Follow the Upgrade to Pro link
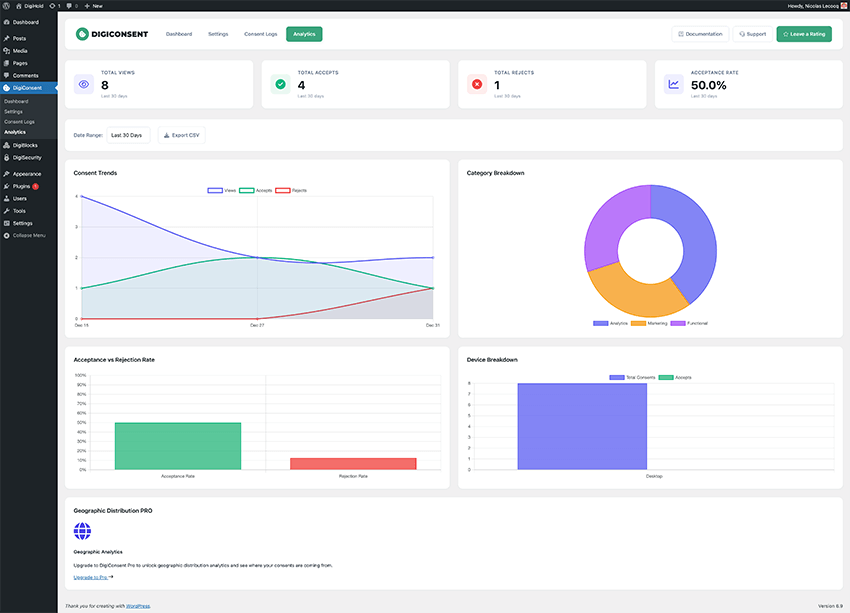This screenshot has height=613, width=850. (93, 577)
